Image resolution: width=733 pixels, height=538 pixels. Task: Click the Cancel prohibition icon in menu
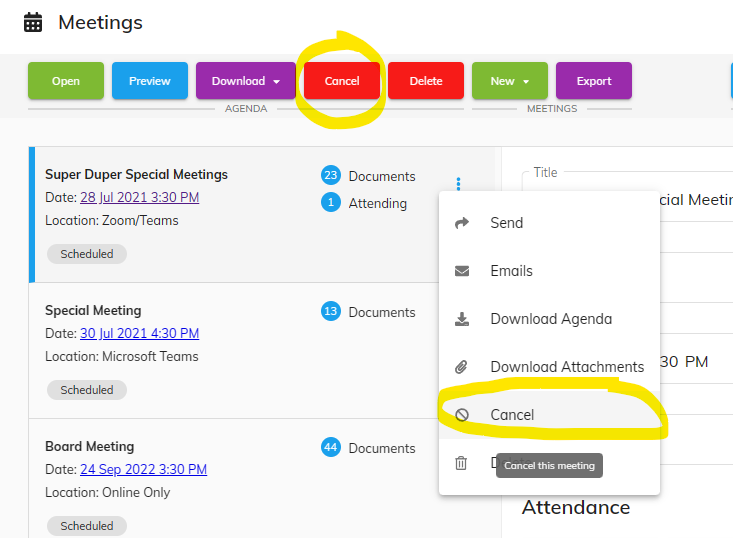[x=462, y=415]
